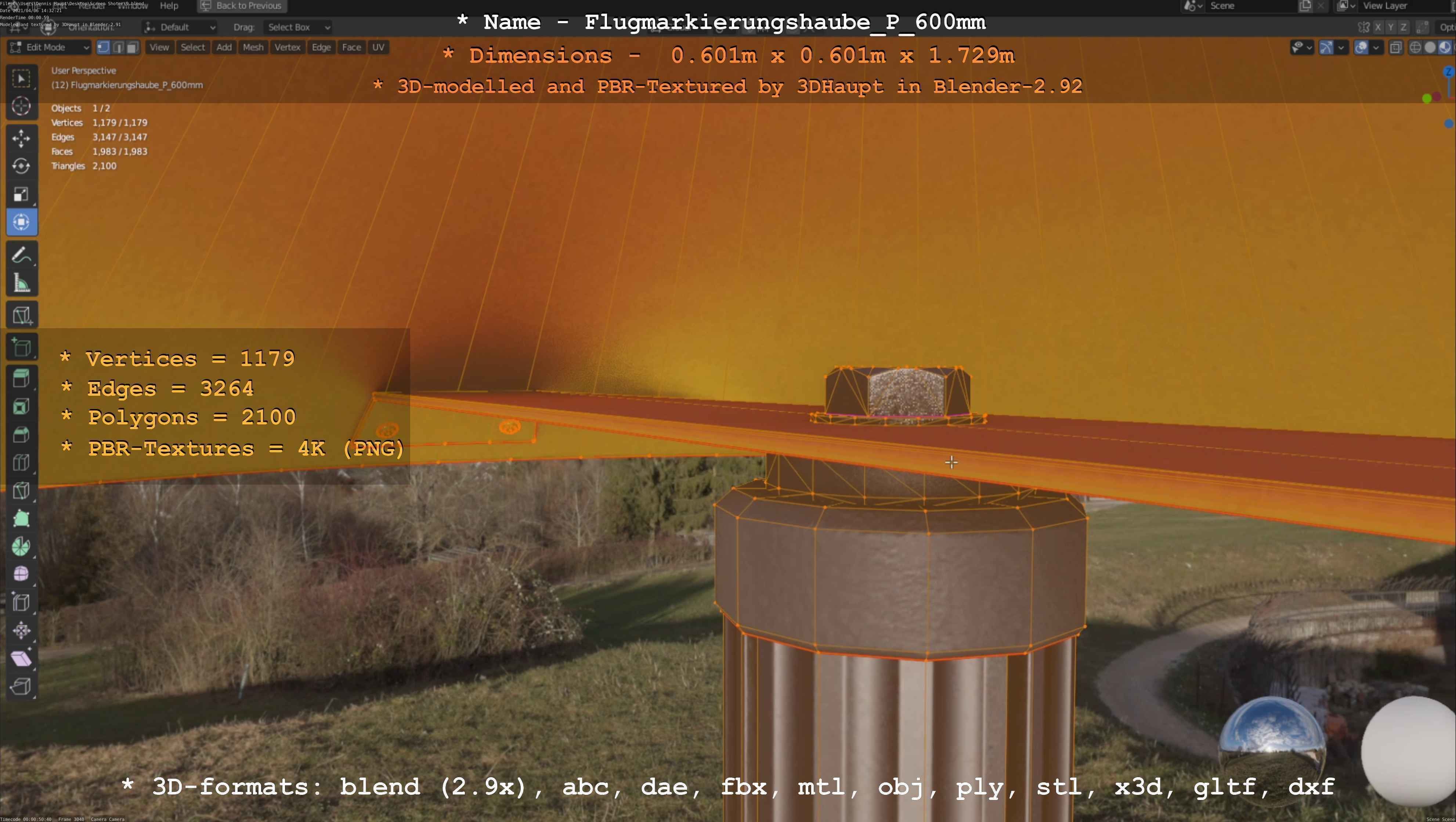The width and height of the screenshot is (1456, 822).
Task: Open the Add menu
Action: pos(224,47)
